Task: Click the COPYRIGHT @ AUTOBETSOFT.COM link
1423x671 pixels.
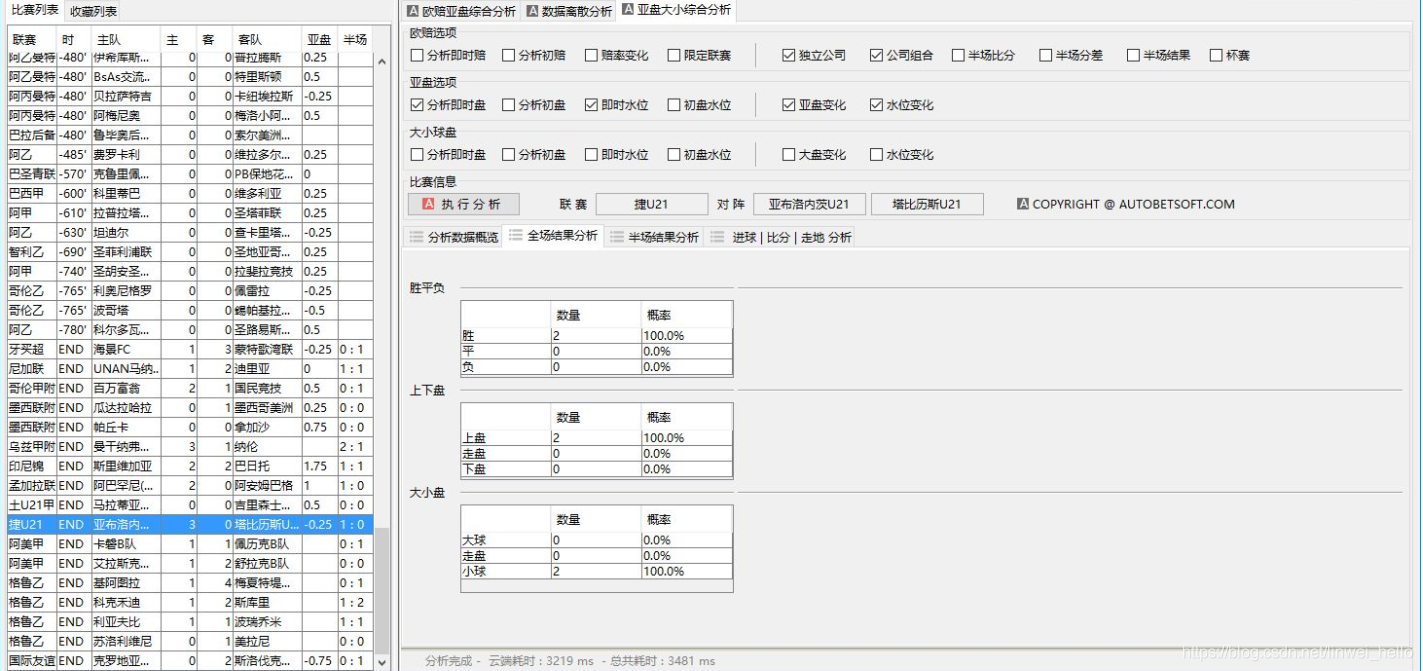Action: point(1125,204)
